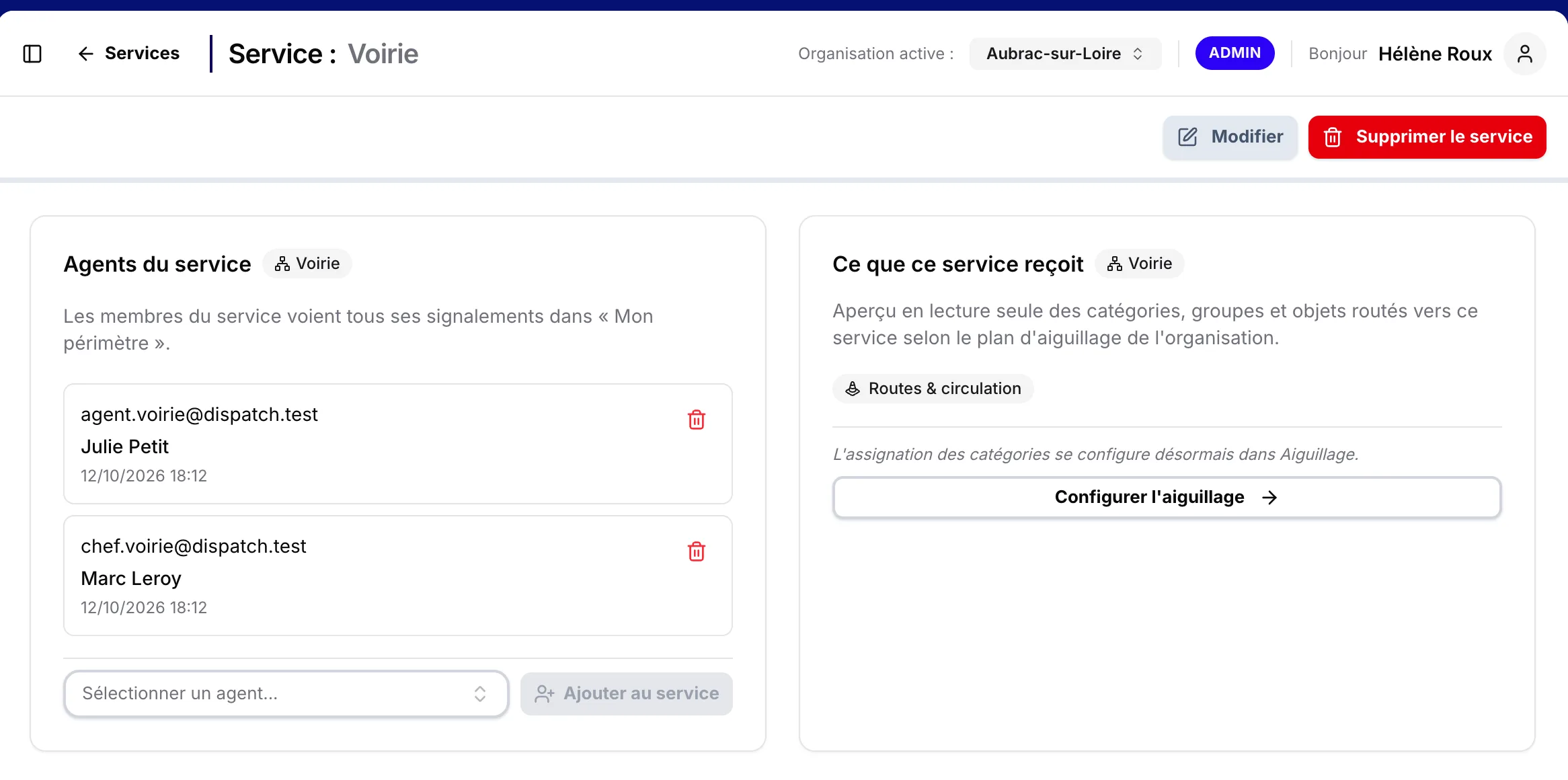Image resolution: width=1568 pixels, height=780 pixels.
Task: Click the Ce que ce service reçoit heading
Action: tap(957, 264)
